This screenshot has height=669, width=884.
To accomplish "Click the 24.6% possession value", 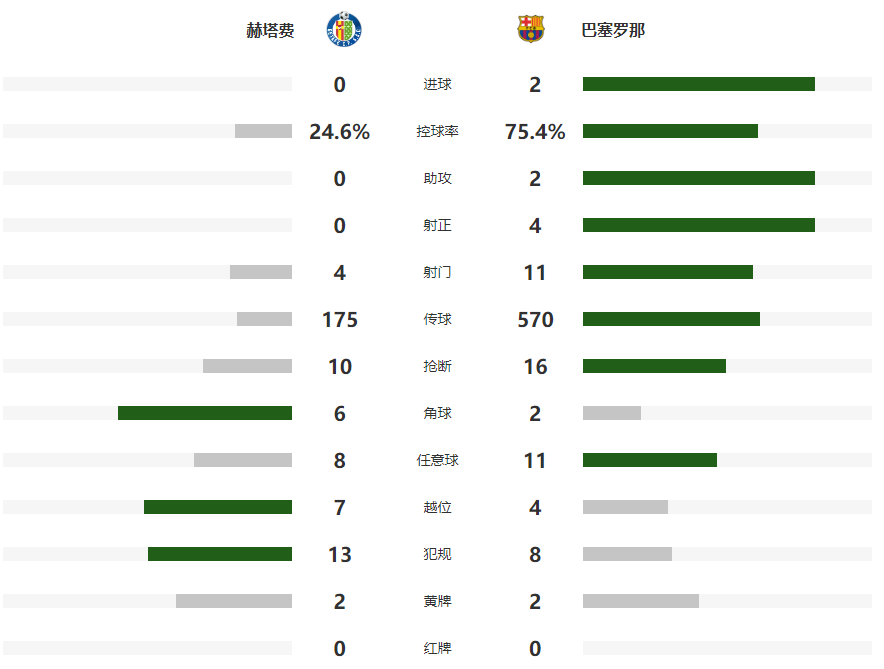I will click(x=340, y=132).
